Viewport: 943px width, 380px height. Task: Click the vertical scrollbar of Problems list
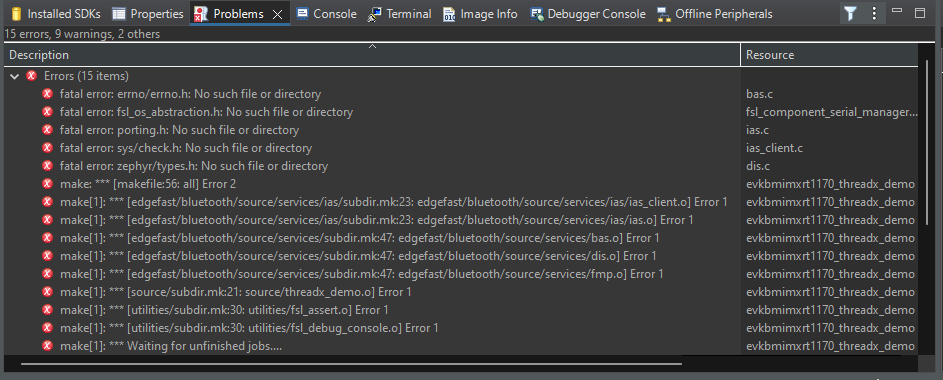click(x=927, y=143)
